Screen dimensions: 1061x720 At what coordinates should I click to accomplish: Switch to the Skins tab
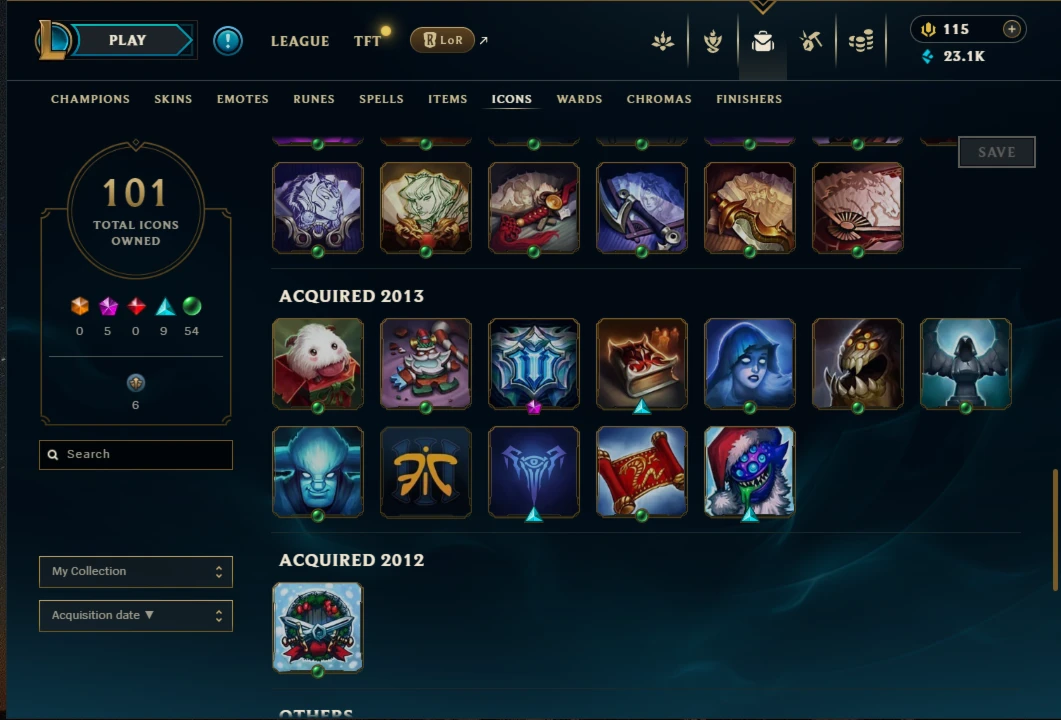pyautogui.click(x=173, y=99)
